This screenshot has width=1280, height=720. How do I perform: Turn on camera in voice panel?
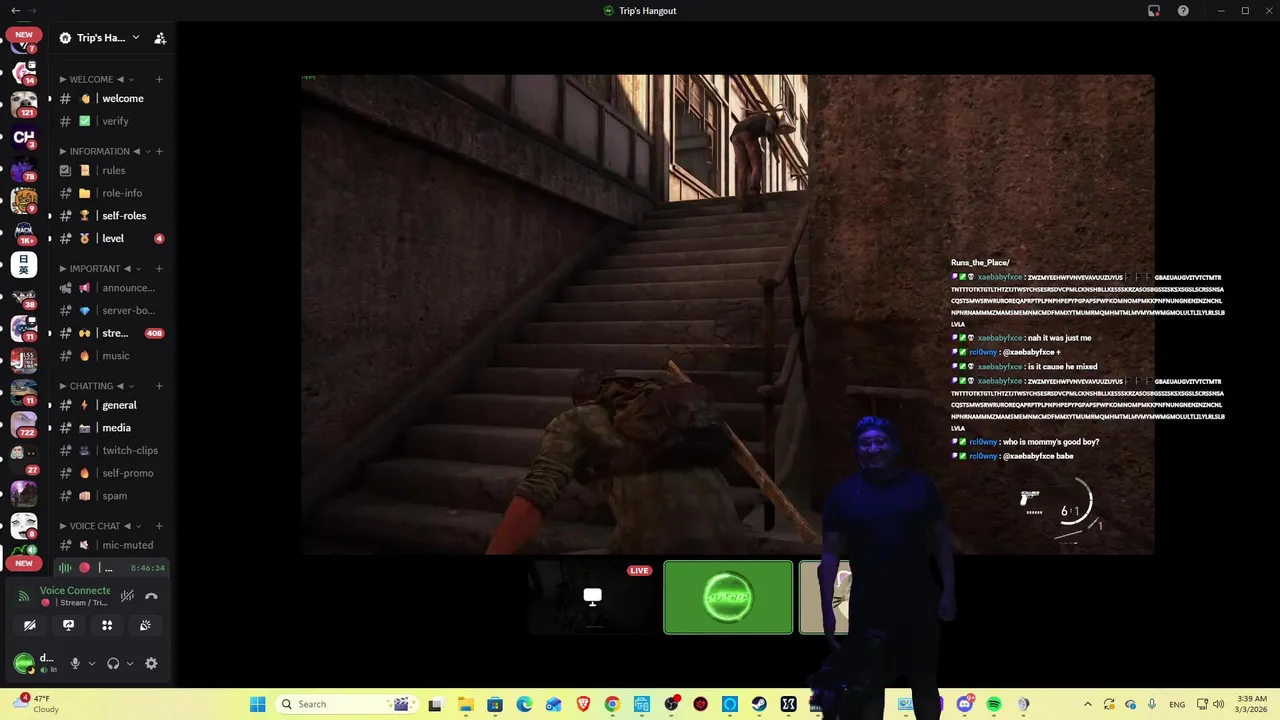30,625
